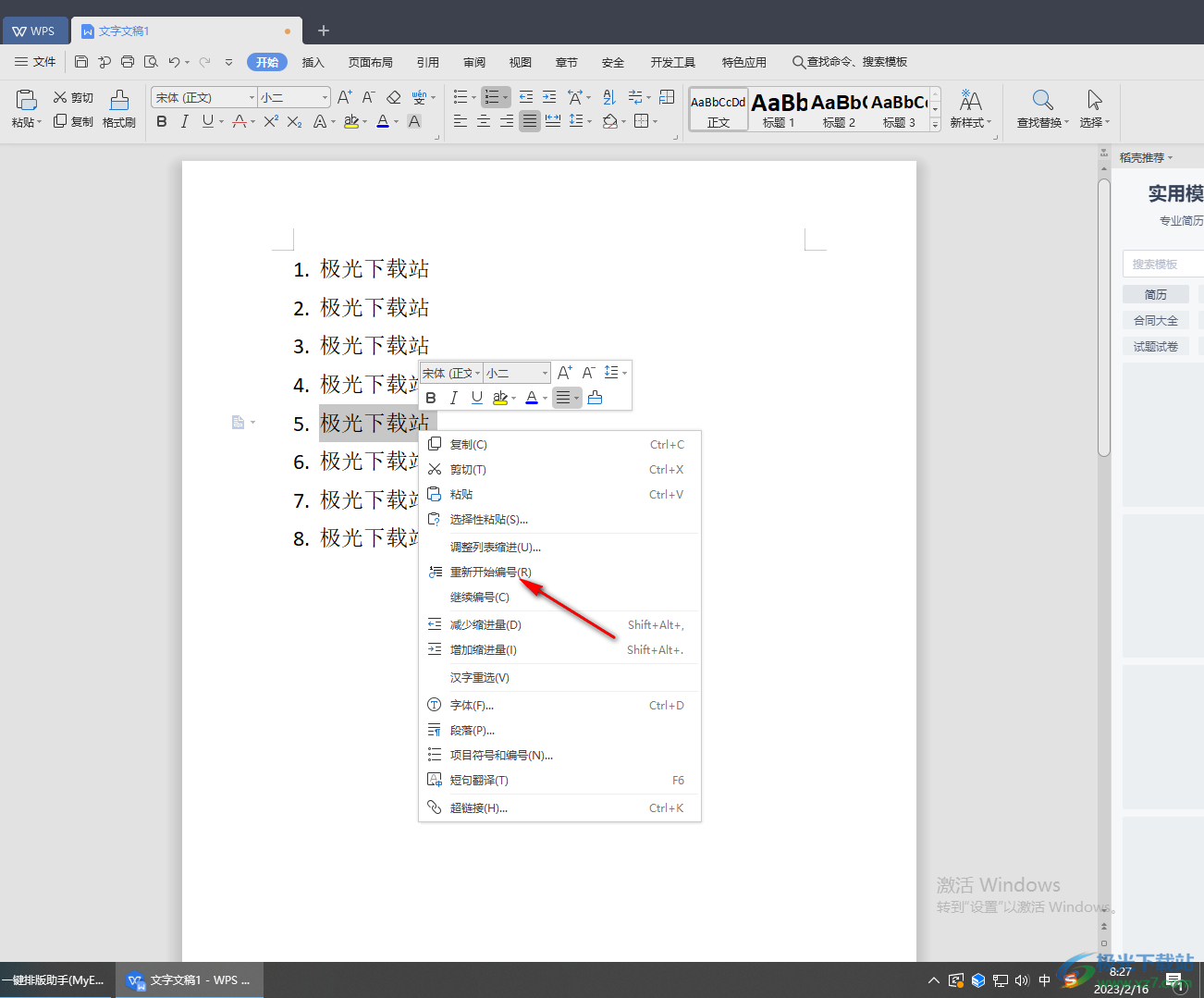Apply the Heading 2 (标题 2) style
This screenshot has height=998, width=1204.
coord(839,109)
